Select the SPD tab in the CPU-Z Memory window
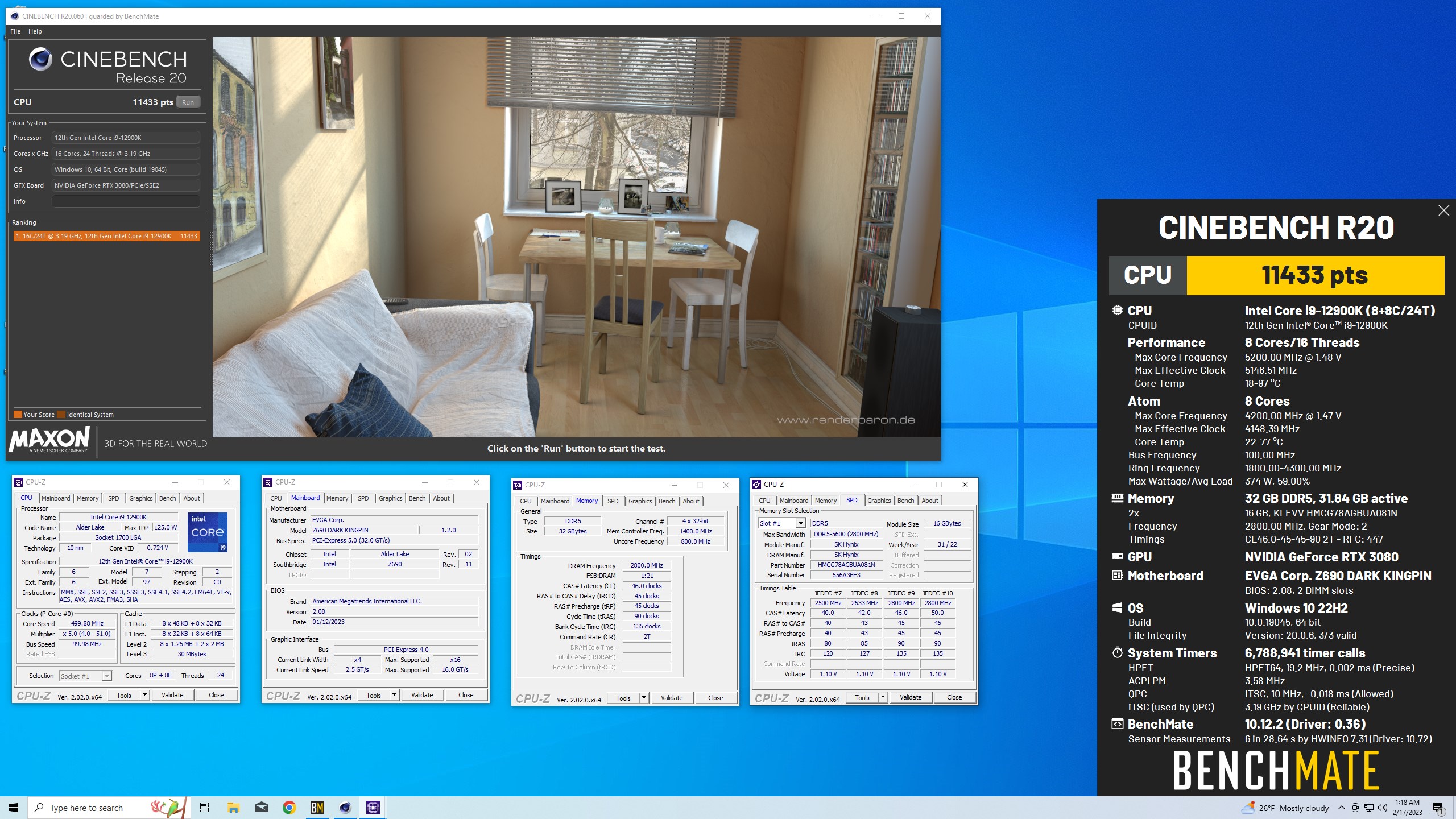The image size is (1456, 819). pyautogui.click(x=613, y=501)
